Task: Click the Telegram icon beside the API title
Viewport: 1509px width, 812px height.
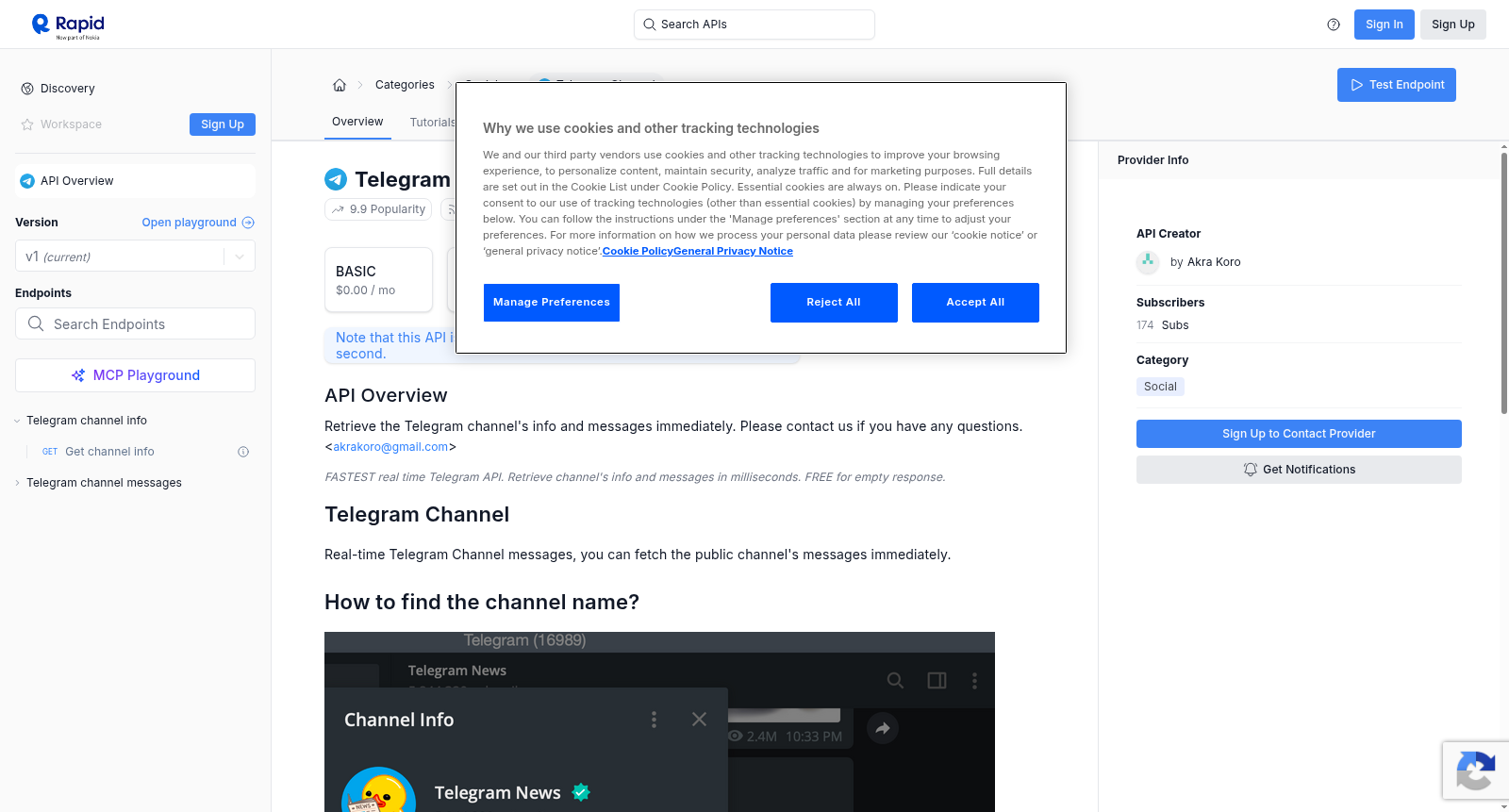Action: tap(336, 179)
